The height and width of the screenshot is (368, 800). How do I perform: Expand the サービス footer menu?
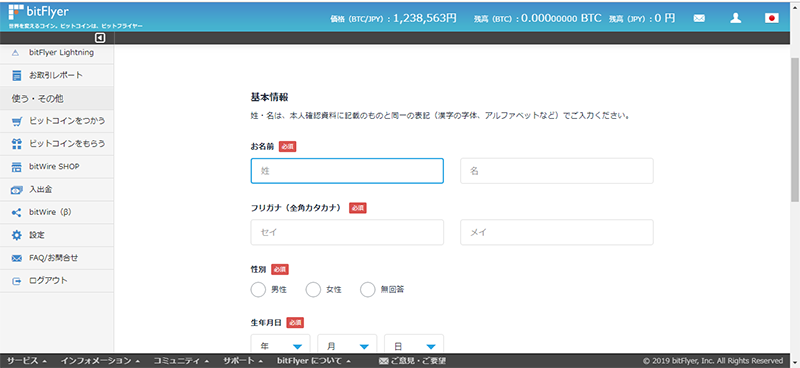click(x=27, y=361)
